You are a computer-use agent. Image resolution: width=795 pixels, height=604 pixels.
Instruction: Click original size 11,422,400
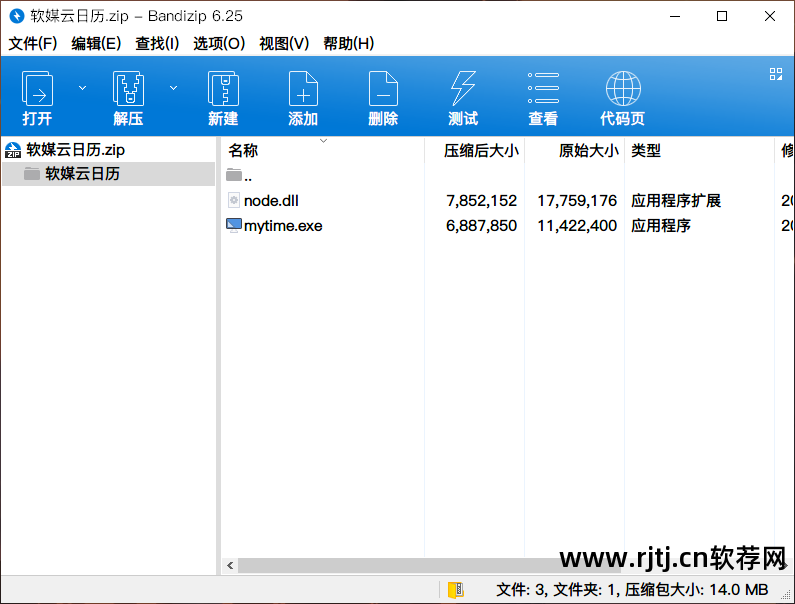point(577,226)
